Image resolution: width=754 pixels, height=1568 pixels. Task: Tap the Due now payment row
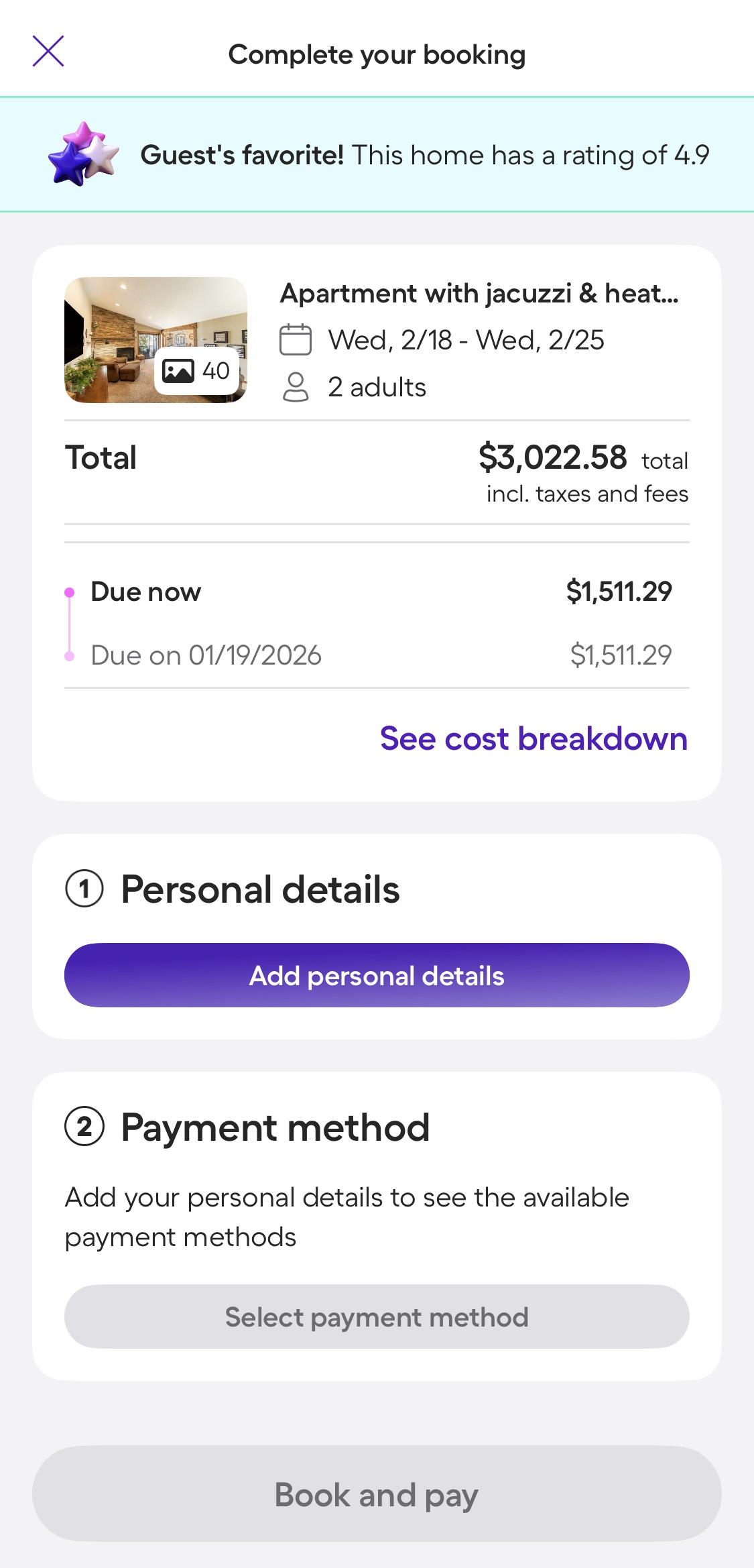[x=377, y=592]
